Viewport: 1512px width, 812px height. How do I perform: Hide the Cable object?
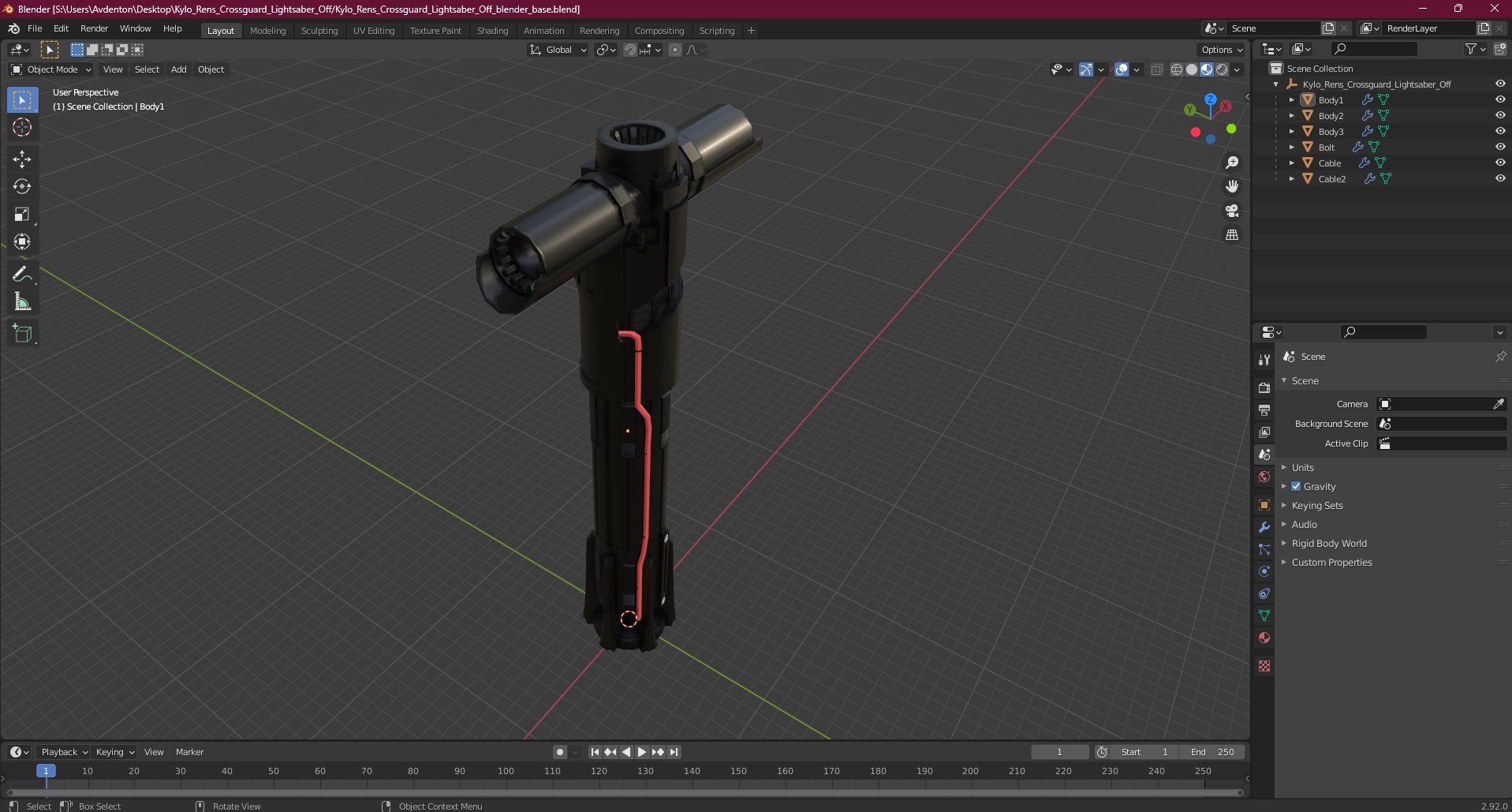[x=1499, y=163]
